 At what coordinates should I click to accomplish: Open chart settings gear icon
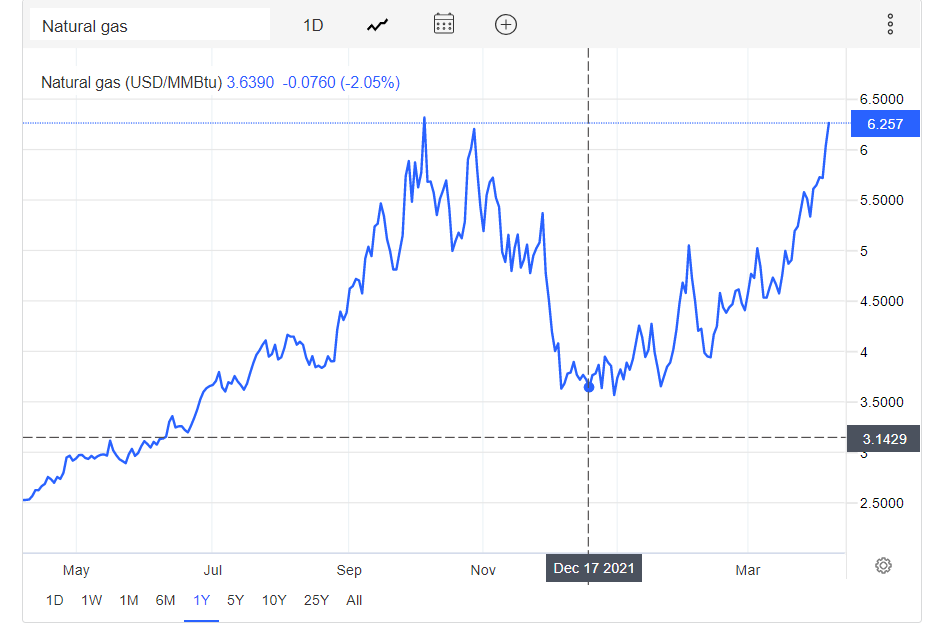click(883, 566)
